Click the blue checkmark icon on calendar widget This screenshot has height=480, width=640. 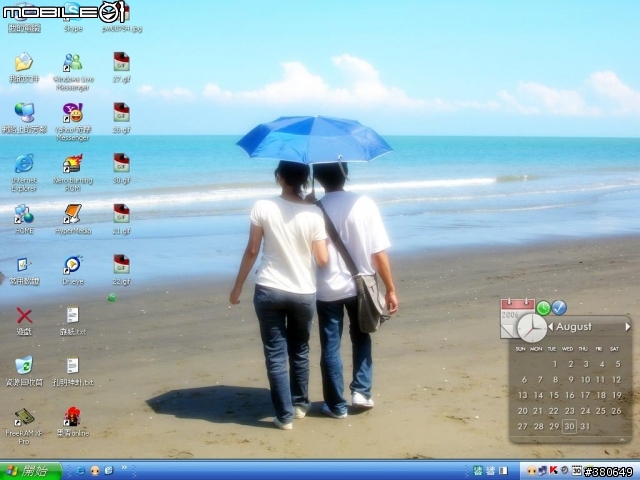coord(559,308)
